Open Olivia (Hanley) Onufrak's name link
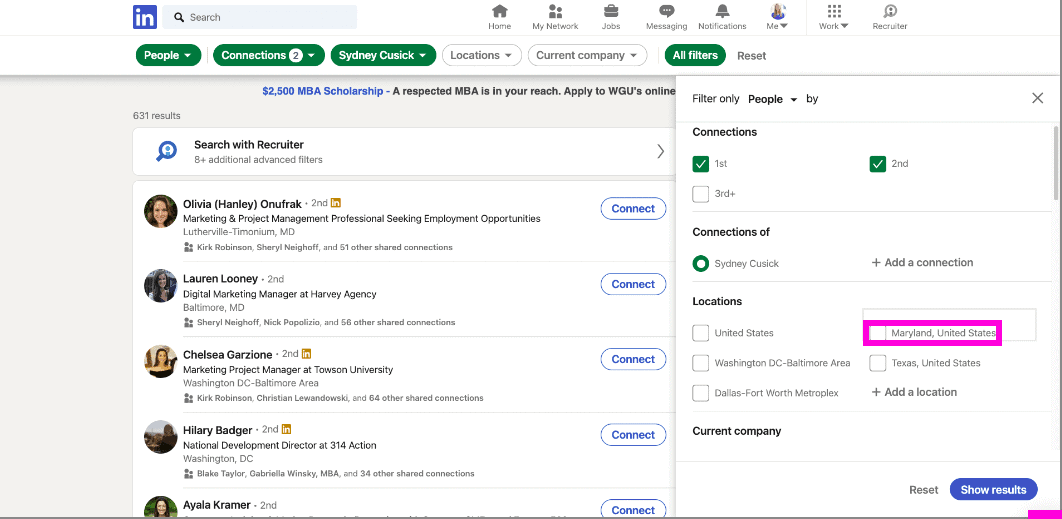Viewport: 1062px width, 519px height. (x=242, y=204)
